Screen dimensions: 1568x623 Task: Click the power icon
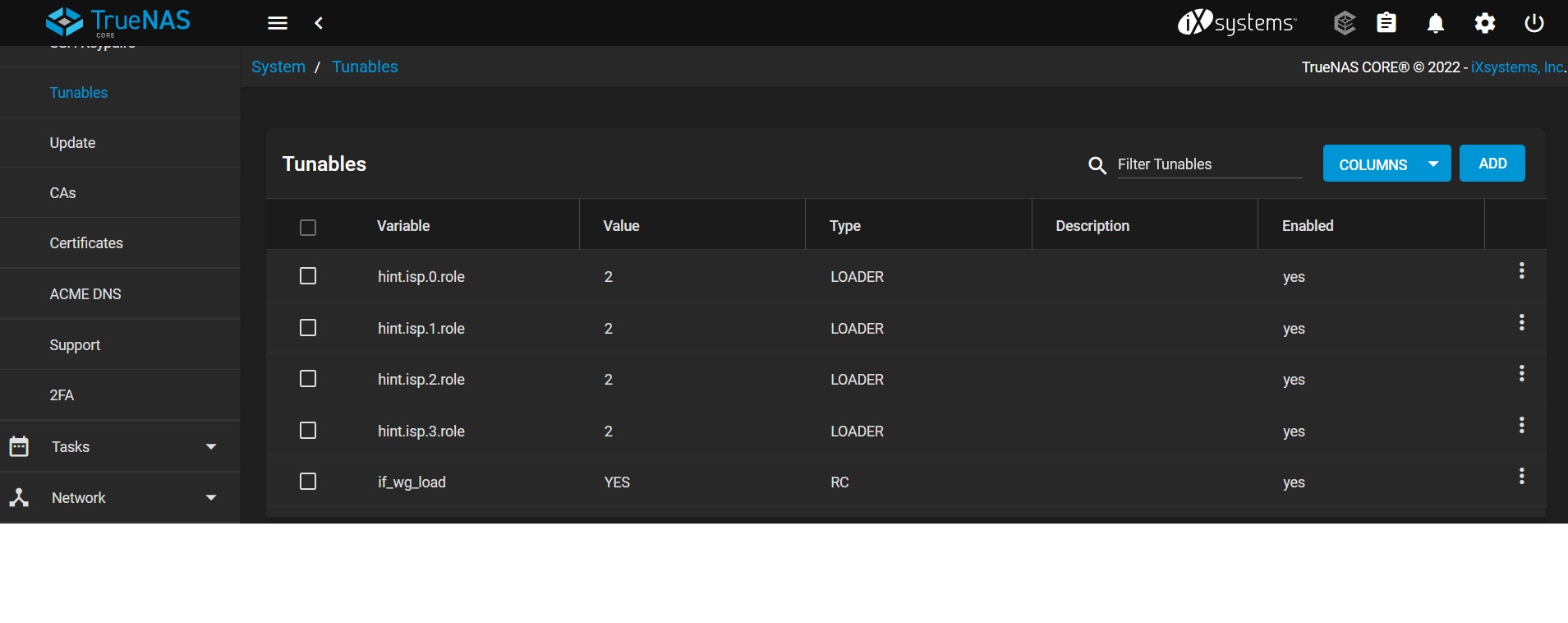[1534, 23]
